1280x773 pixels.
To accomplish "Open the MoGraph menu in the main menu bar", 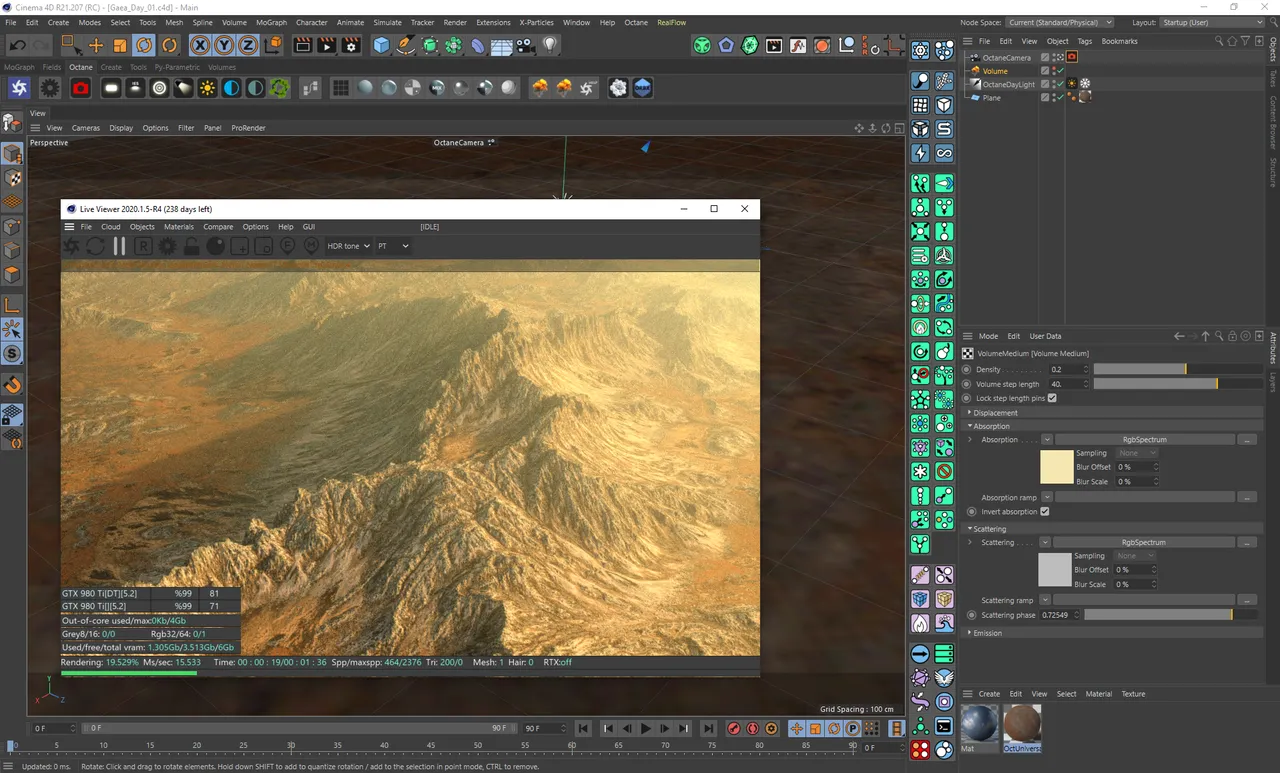I will pyautogui.click(x=271, y=22).
